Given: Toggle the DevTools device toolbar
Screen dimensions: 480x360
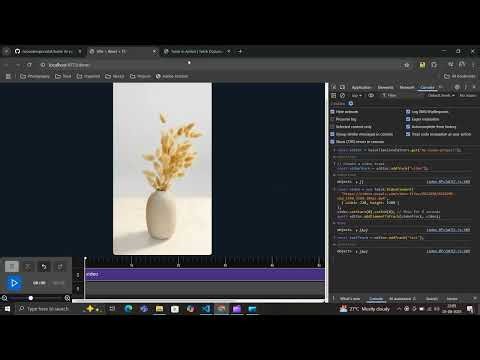Looking at the screenshot, I should (342, 87).
